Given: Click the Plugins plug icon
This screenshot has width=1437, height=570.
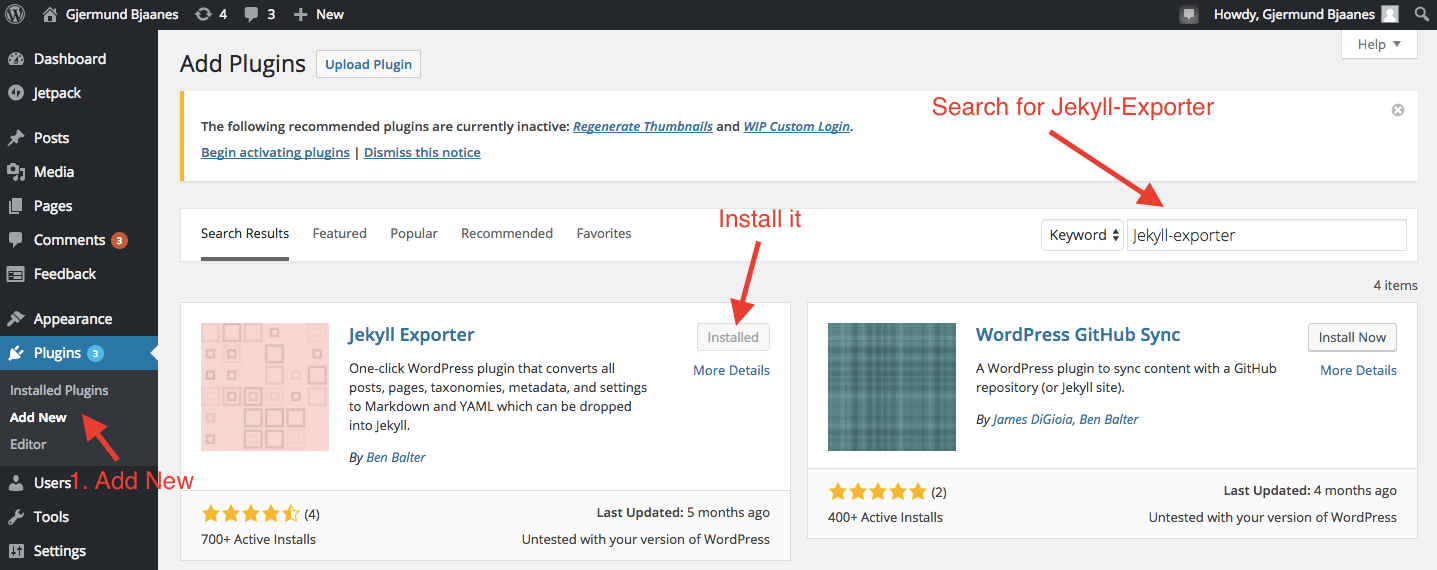Looking at the screenshot, I should click(16, 353).
